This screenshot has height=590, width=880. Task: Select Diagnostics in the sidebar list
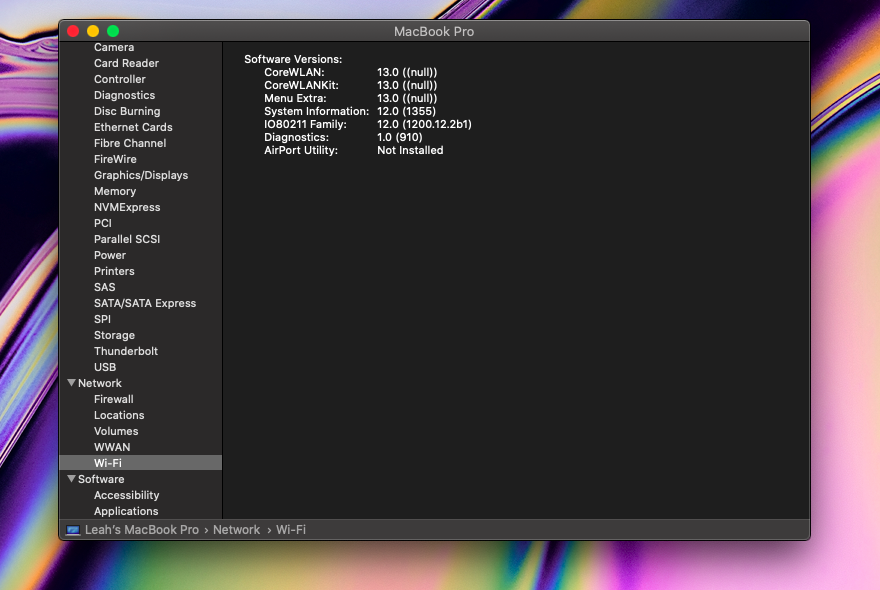[x=125, y=95]
